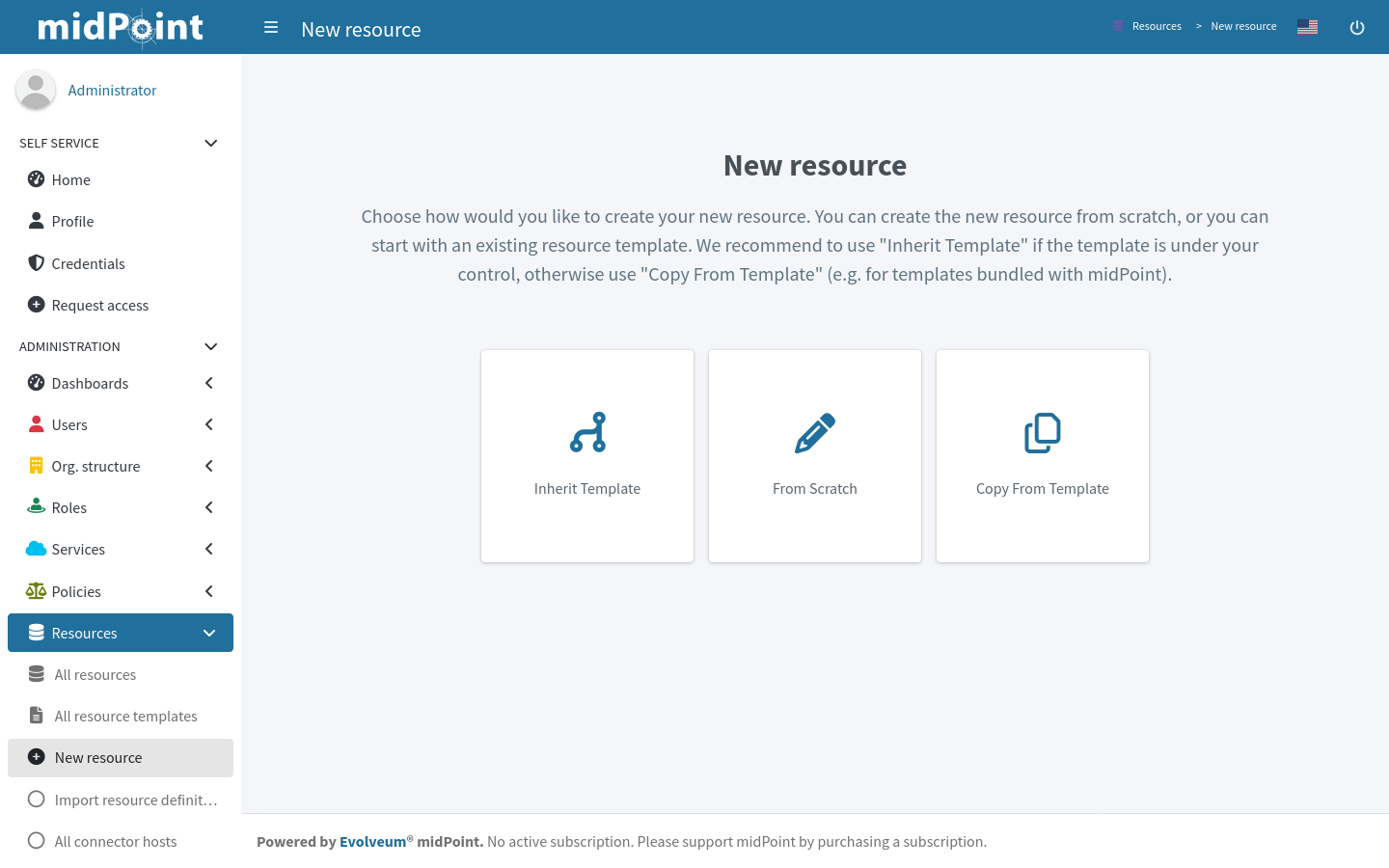Open the Dashboards menu item
Screen dimensions: 1389x868
pos(90,383)
